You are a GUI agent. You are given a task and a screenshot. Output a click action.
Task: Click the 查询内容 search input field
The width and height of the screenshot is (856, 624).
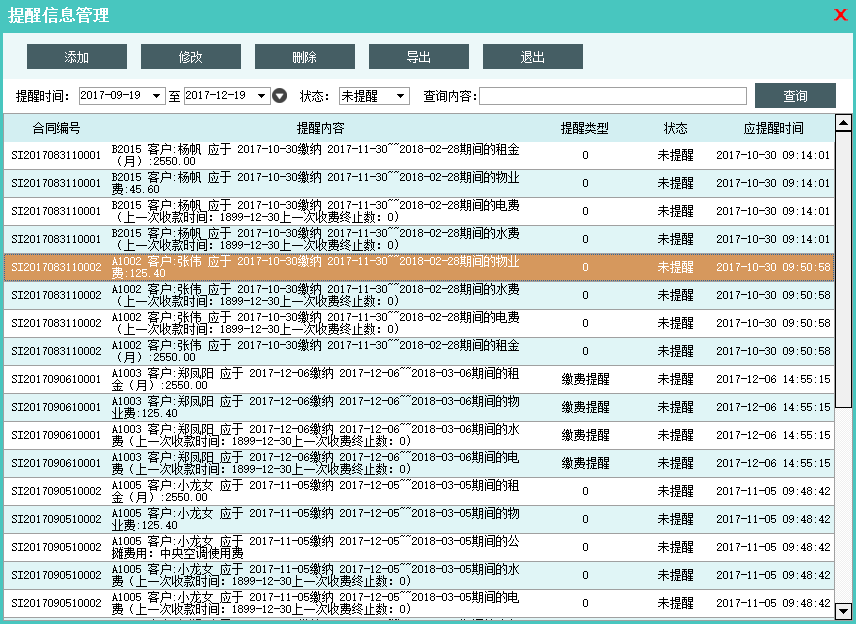click(612, 96)
